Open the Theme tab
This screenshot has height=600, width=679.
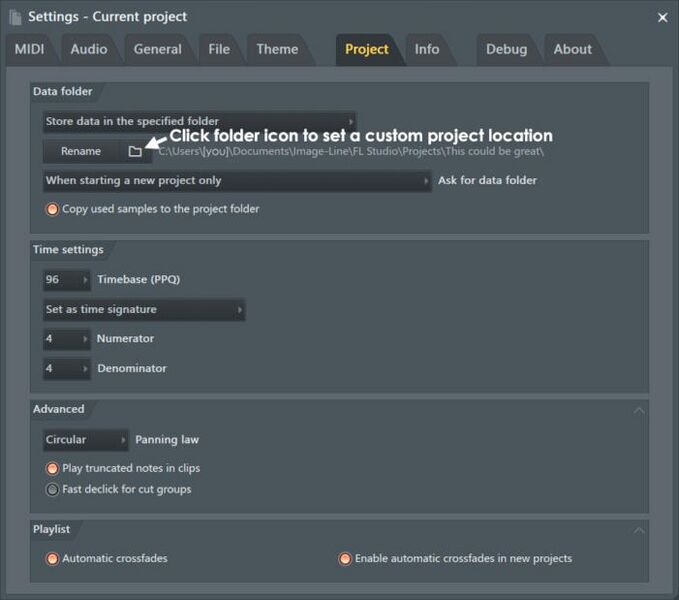(277, 49)
